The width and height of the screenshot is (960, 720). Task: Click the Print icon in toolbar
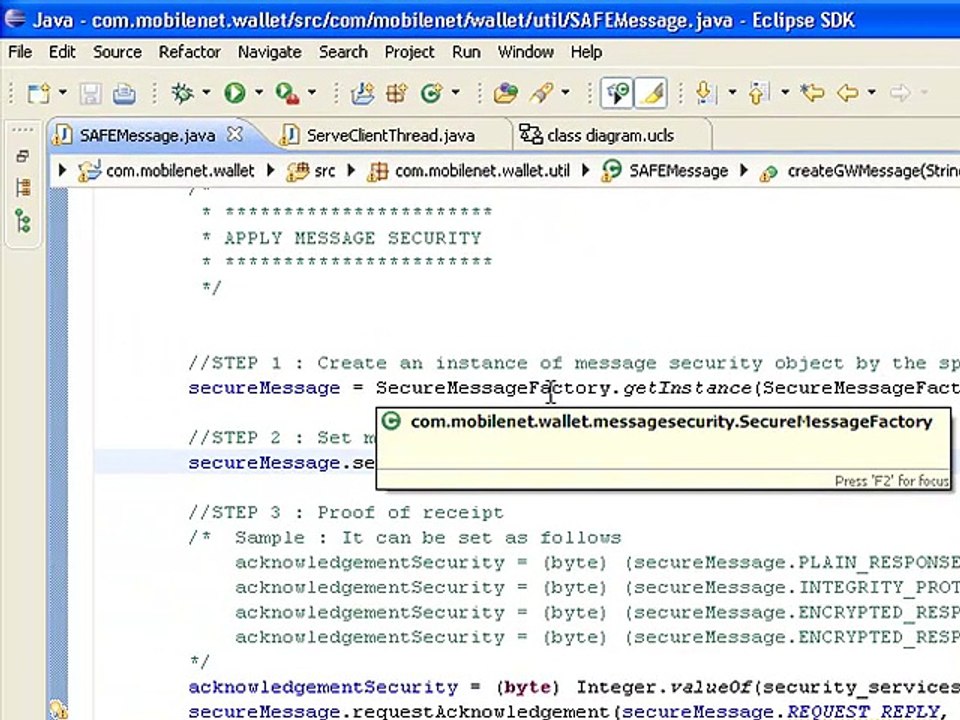click(x=123, y=94)
